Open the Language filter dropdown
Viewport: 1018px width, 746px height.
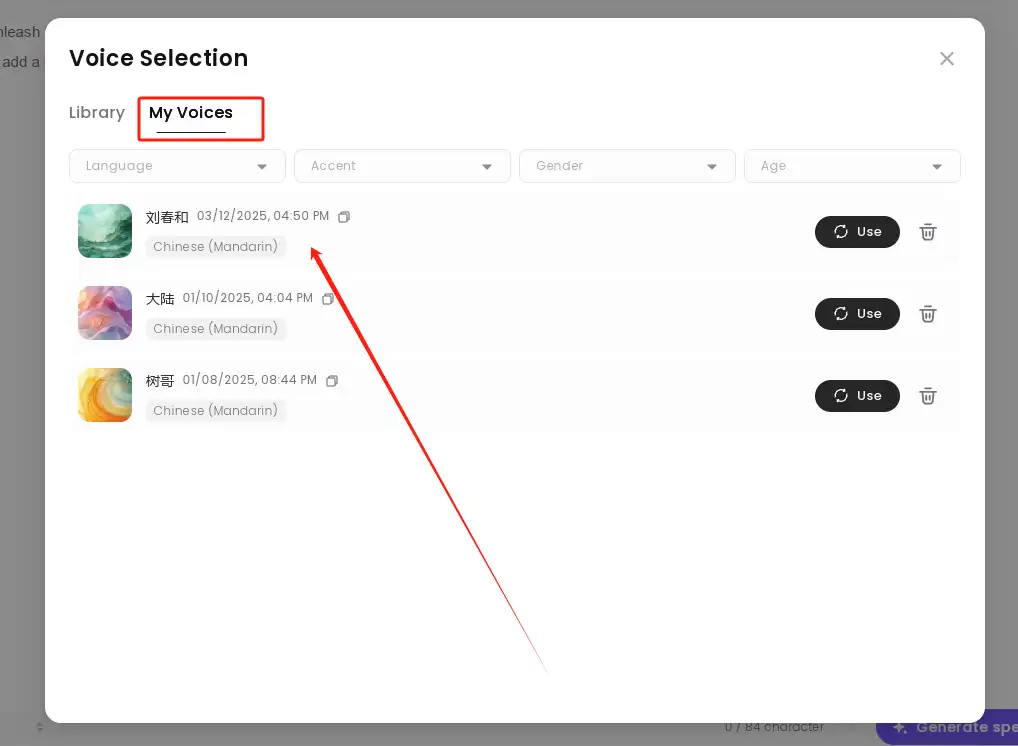[x=177, y=166]
